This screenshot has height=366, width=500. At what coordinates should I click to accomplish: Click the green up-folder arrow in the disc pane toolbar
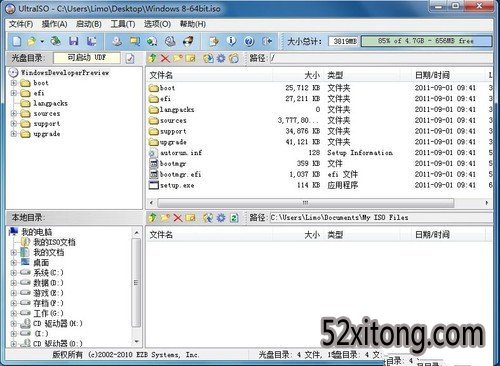(153, 58)
